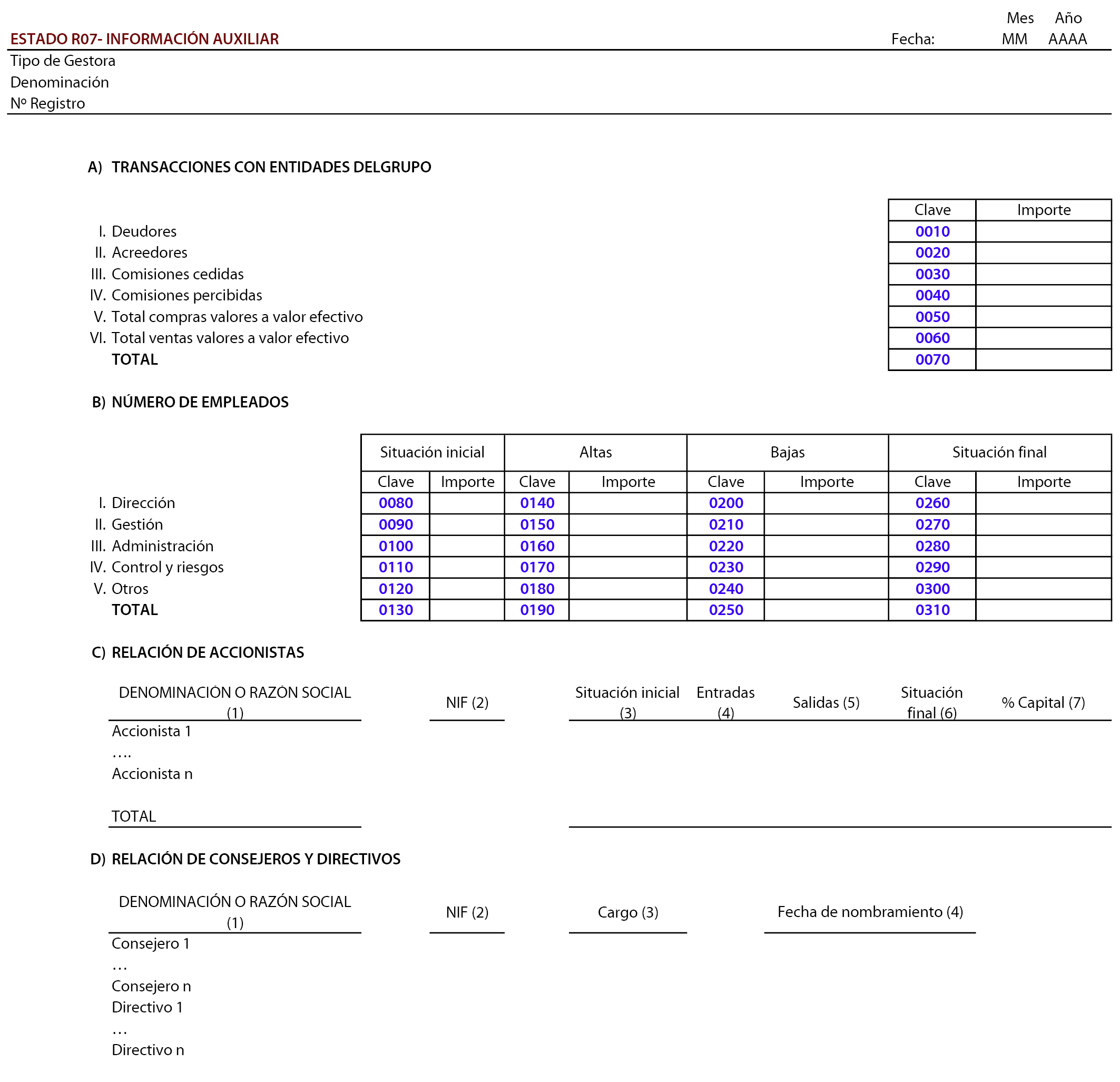Image resolution: width=1120 pixels, height=1082 pixels.
Task: Click the 'Tipo de Gestora' label
Action: click(x=63, y=61)
